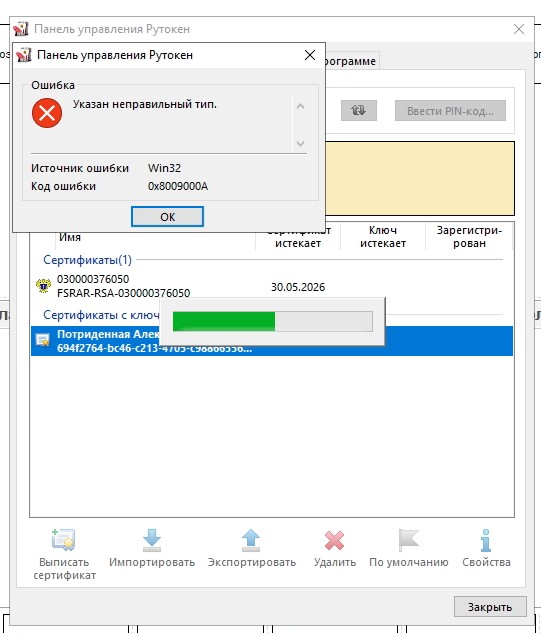Click the selected key certificate's icon
This screenshot has height=633, width=541.
coord(43,340)
